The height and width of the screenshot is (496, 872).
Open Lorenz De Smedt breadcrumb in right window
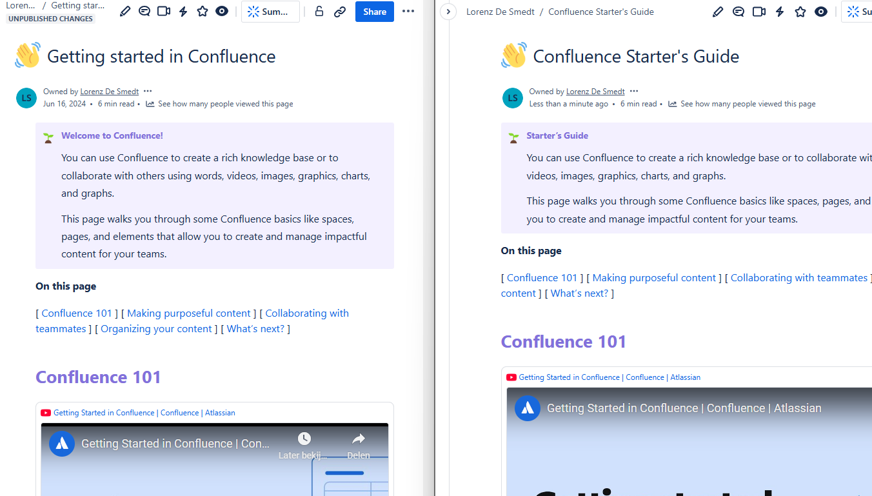click(500, 12)
